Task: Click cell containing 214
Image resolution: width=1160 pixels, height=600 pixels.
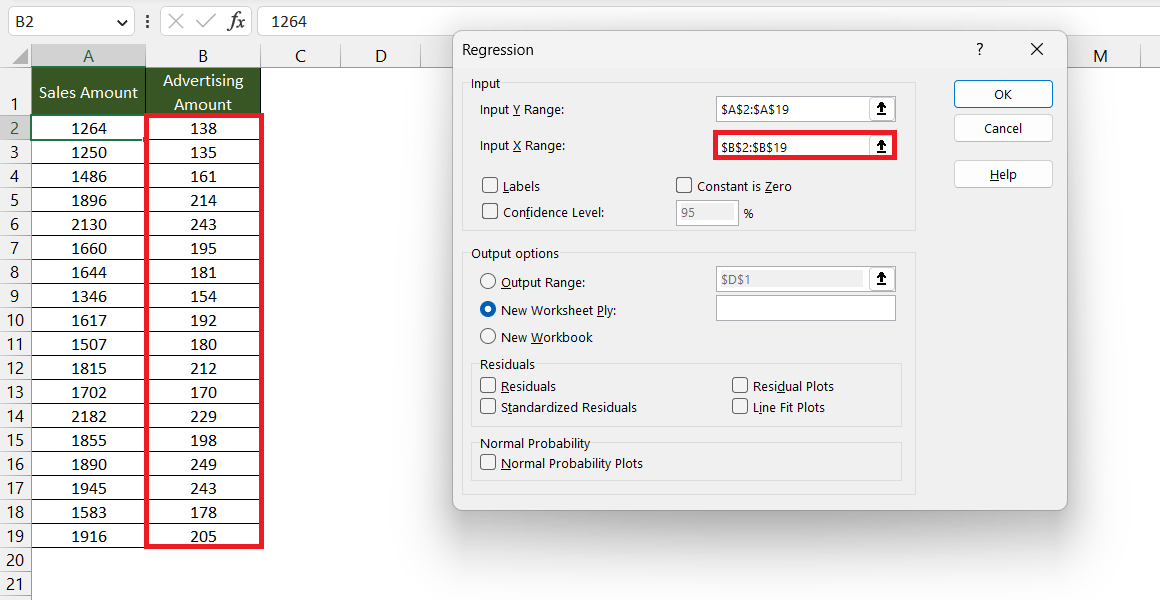Action: [203, 200]
